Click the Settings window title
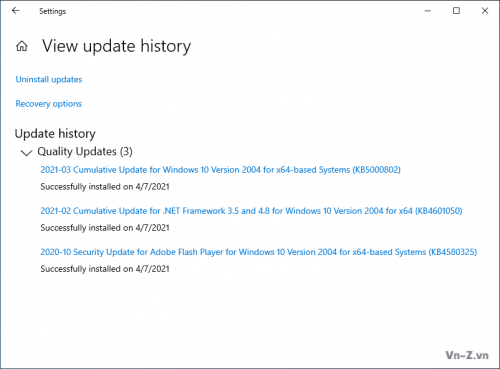500x369 pixels. [52, 11]
